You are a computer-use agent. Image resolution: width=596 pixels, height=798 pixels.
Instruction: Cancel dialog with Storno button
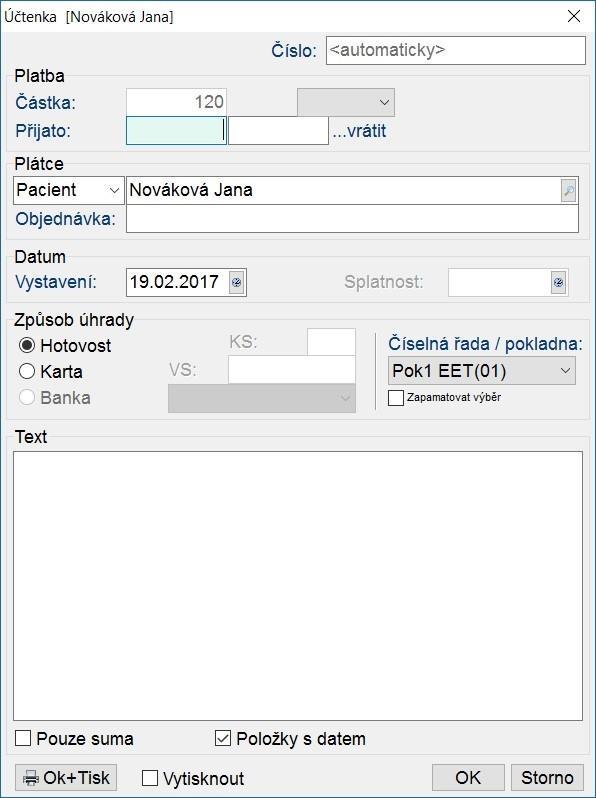[547, 777]
